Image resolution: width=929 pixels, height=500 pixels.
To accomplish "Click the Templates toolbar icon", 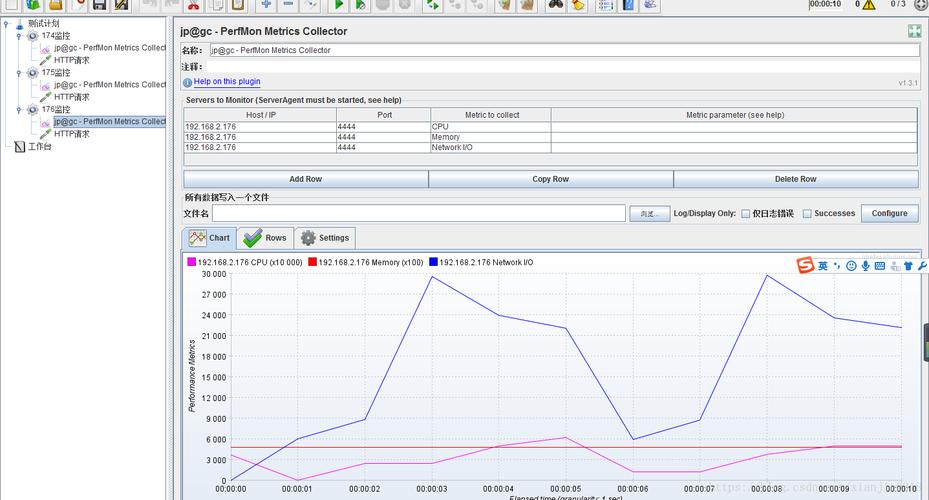I will (x=33, y=5).
